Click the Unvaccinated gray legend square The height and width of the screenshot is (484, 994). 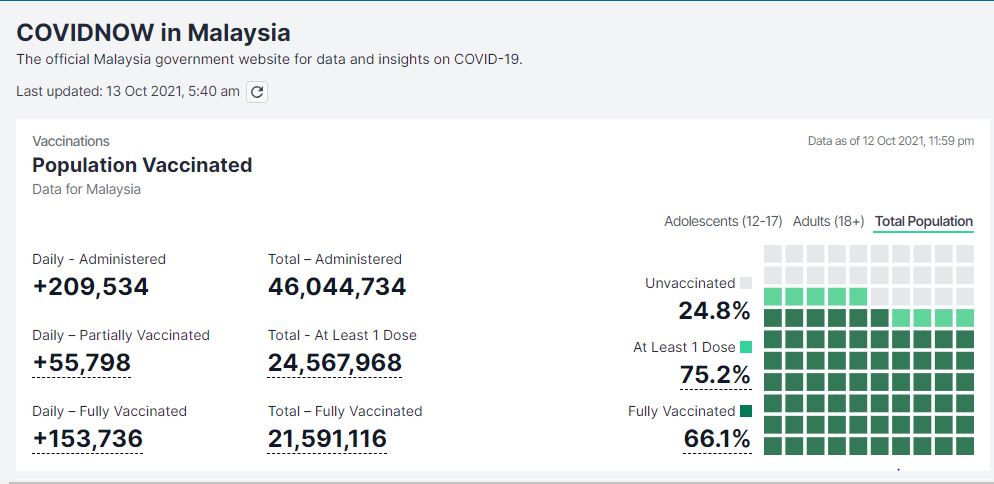(746, 284)
